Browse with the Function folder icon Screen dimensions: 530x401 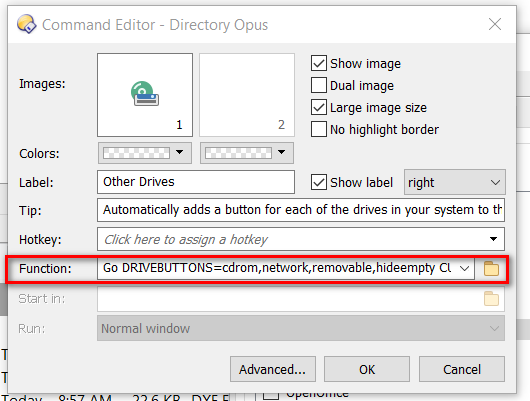pos(491,268)
